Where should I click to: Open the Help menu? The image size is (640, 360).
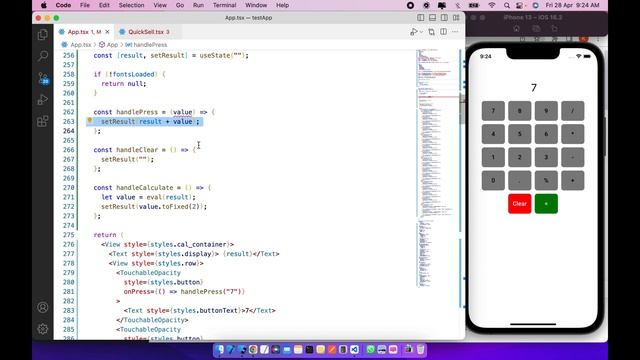pyautogui.click(x=282, y=5)
